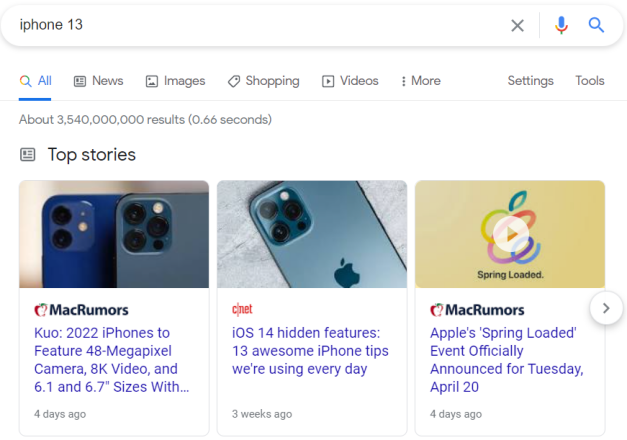The height and width of the screenshot is (440, 627).
Task: Show more stories with the right arrow
Action: (x=606, y=308)
